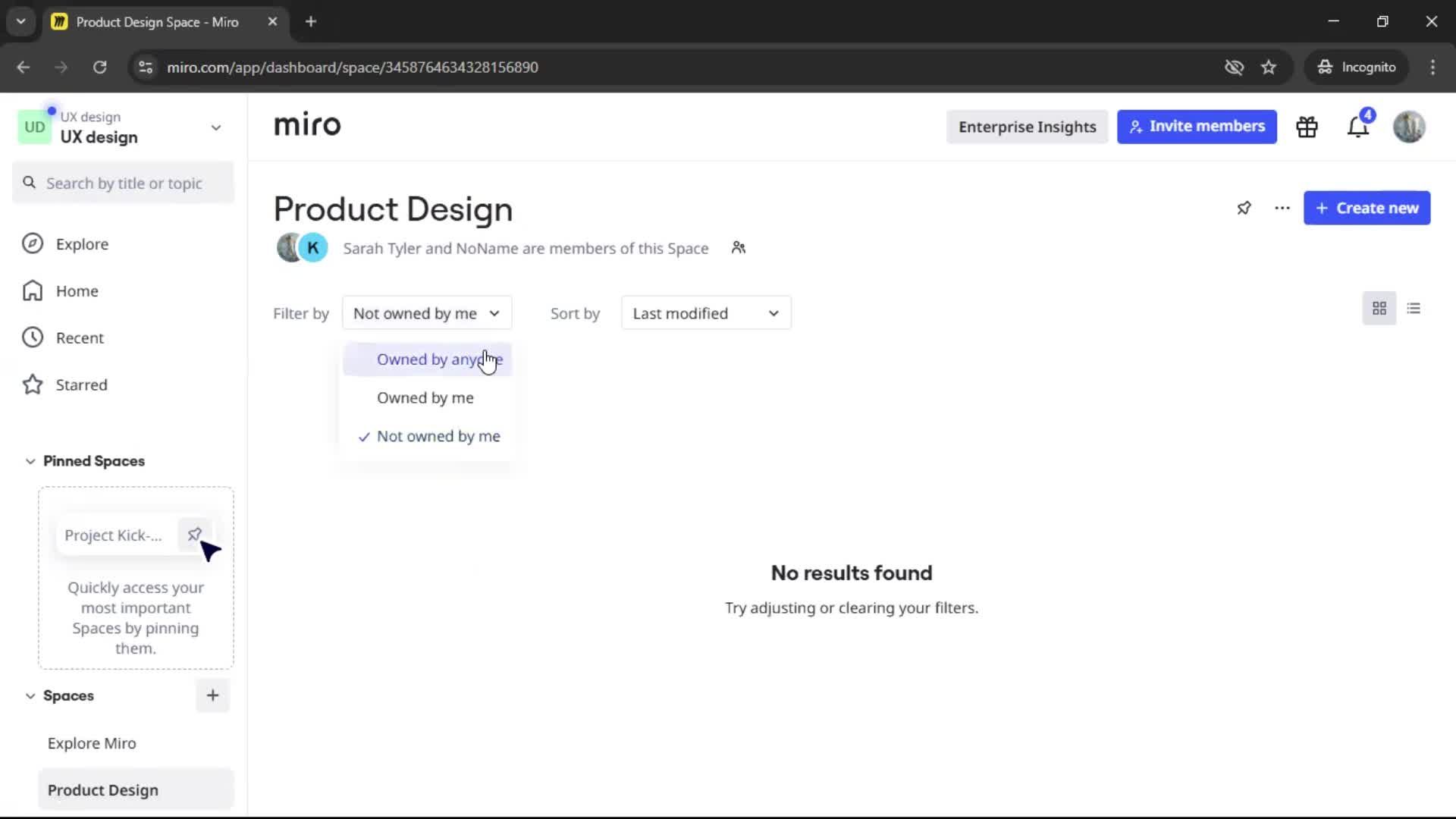Focus the search by title field
This screenshot has height=819, width=1456.
point(123,183)
